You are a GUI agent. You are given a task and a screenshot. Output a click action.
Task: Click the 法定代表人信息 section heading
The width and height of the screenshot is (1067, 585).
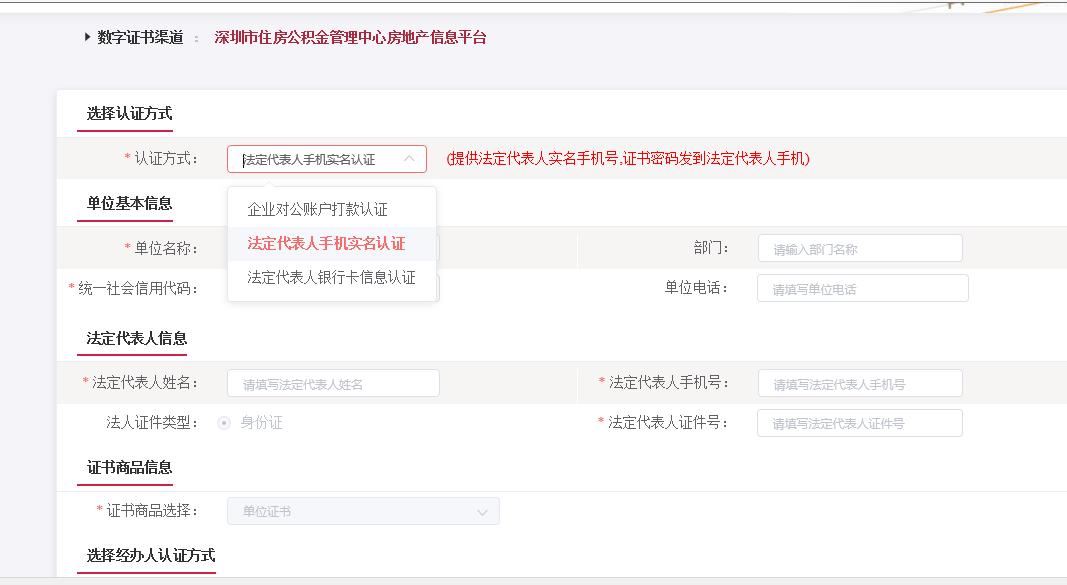[x=136, y=338]
